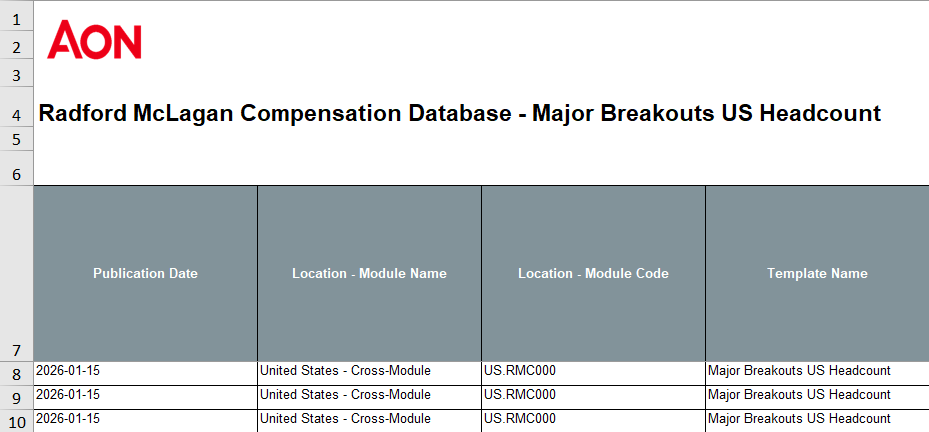Image resolution: width=929 pixels, height=432 pixels.
Task: Click the 2026-01-15 date cell in row 8
Action: click(145, 371)
